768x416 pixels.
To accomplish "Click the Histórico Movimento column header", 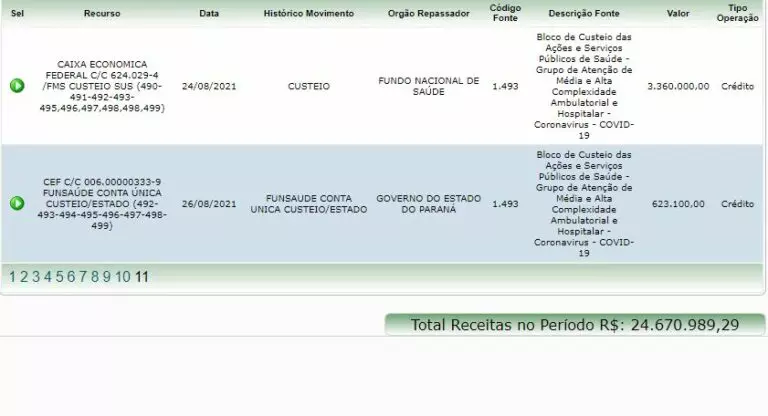I will tap(308, 14).
